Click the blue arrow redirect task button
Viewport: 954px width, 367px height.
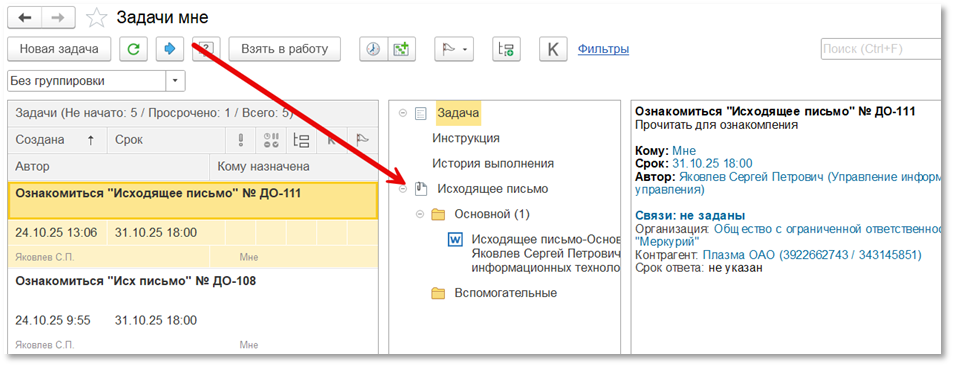[170, 49]
